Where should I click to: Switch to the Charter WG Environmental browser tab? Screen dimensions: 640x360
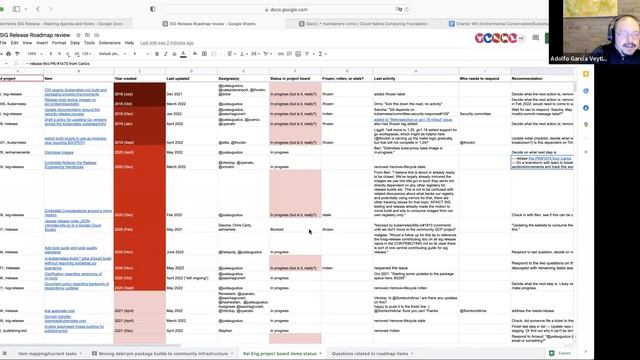click(498, 24)
